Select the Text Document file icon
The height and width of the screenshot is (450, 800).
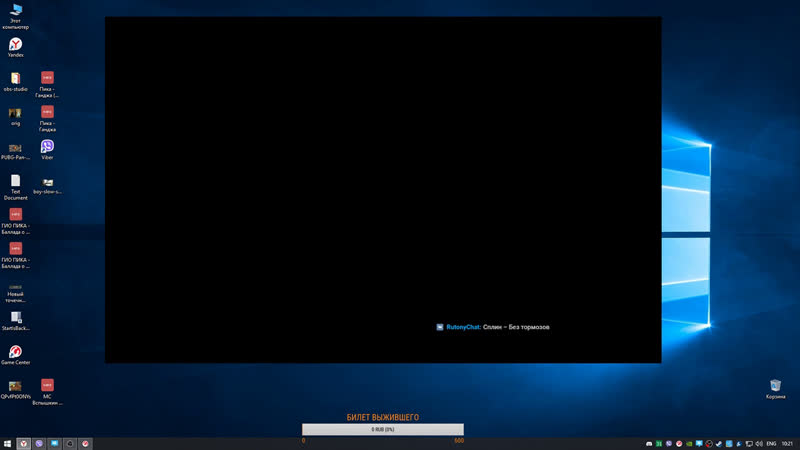(x=15, y=187)
